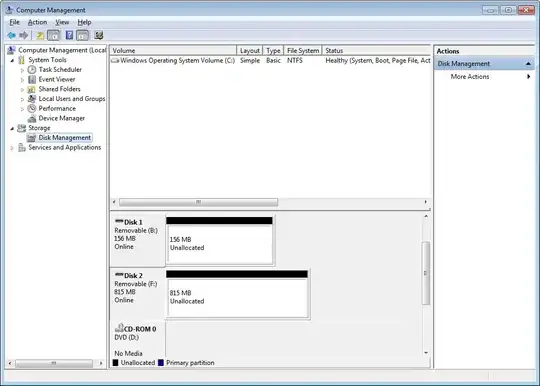Viewport: 540px width, 386px height.
Task: Expand the Services and Applications node
Action: (12, 148)
